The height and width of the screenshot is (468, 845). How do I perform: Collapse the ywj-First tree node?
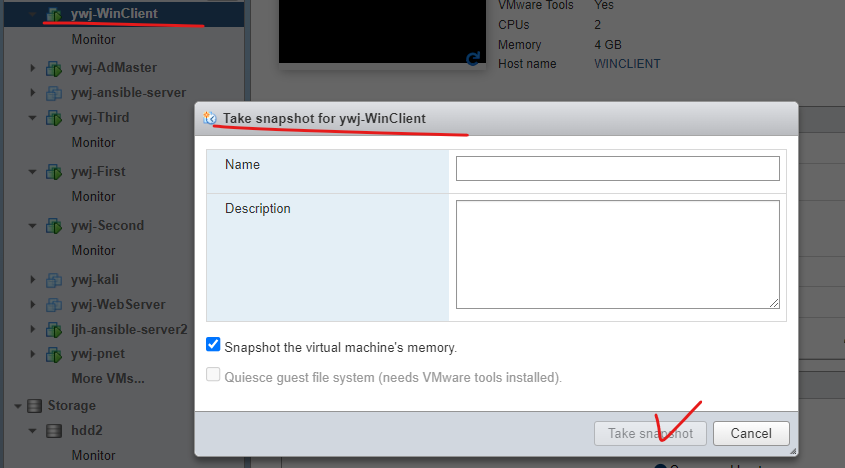point(32,172)
